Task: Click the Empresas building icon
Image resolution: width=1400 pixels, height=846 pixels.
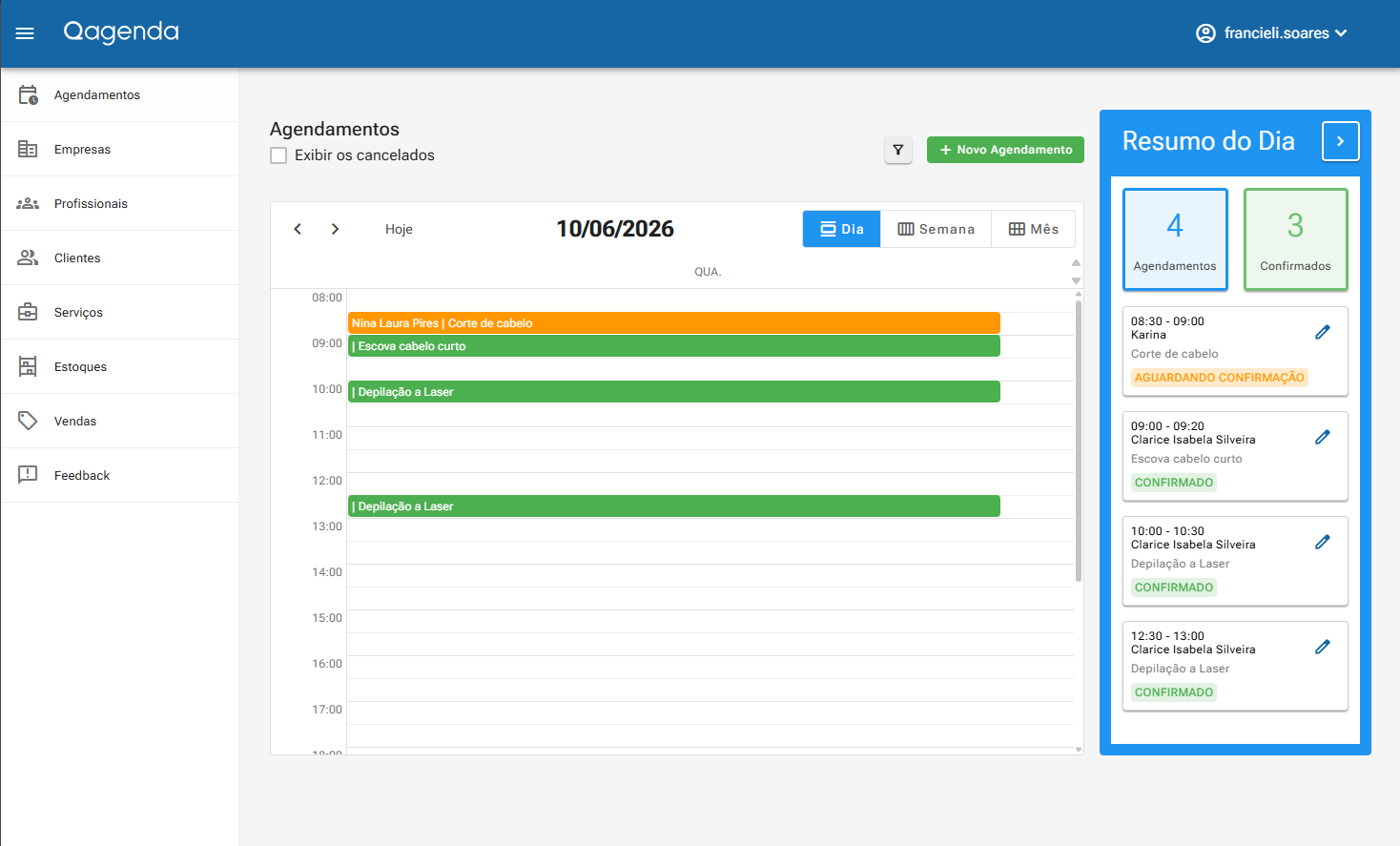Action: pyautogui.click(x=28, y=149)
